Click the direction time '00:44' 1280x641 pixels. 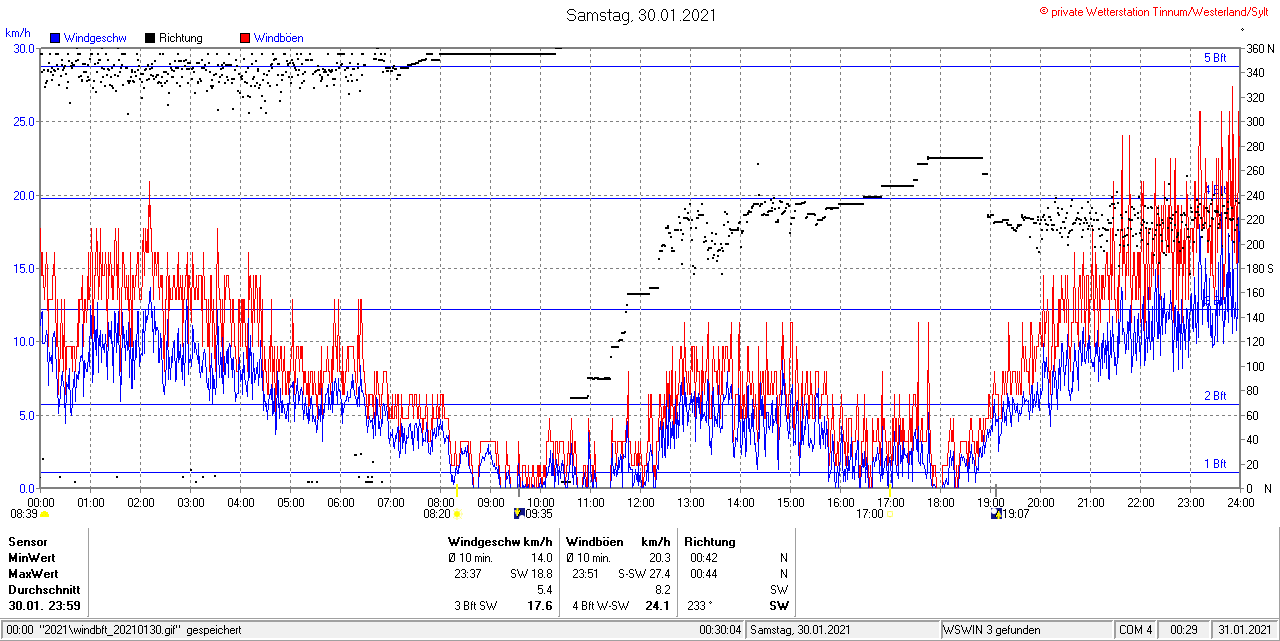pyautogui.click(x=704, y=574)
